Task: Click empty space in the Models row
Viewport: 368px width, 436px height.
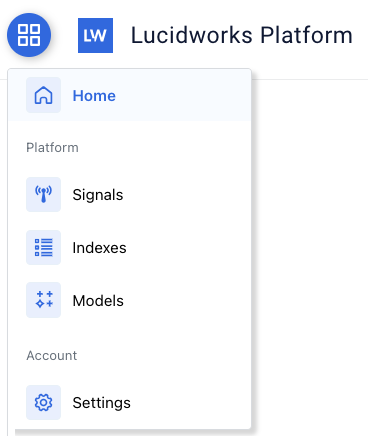Action: 187,300
